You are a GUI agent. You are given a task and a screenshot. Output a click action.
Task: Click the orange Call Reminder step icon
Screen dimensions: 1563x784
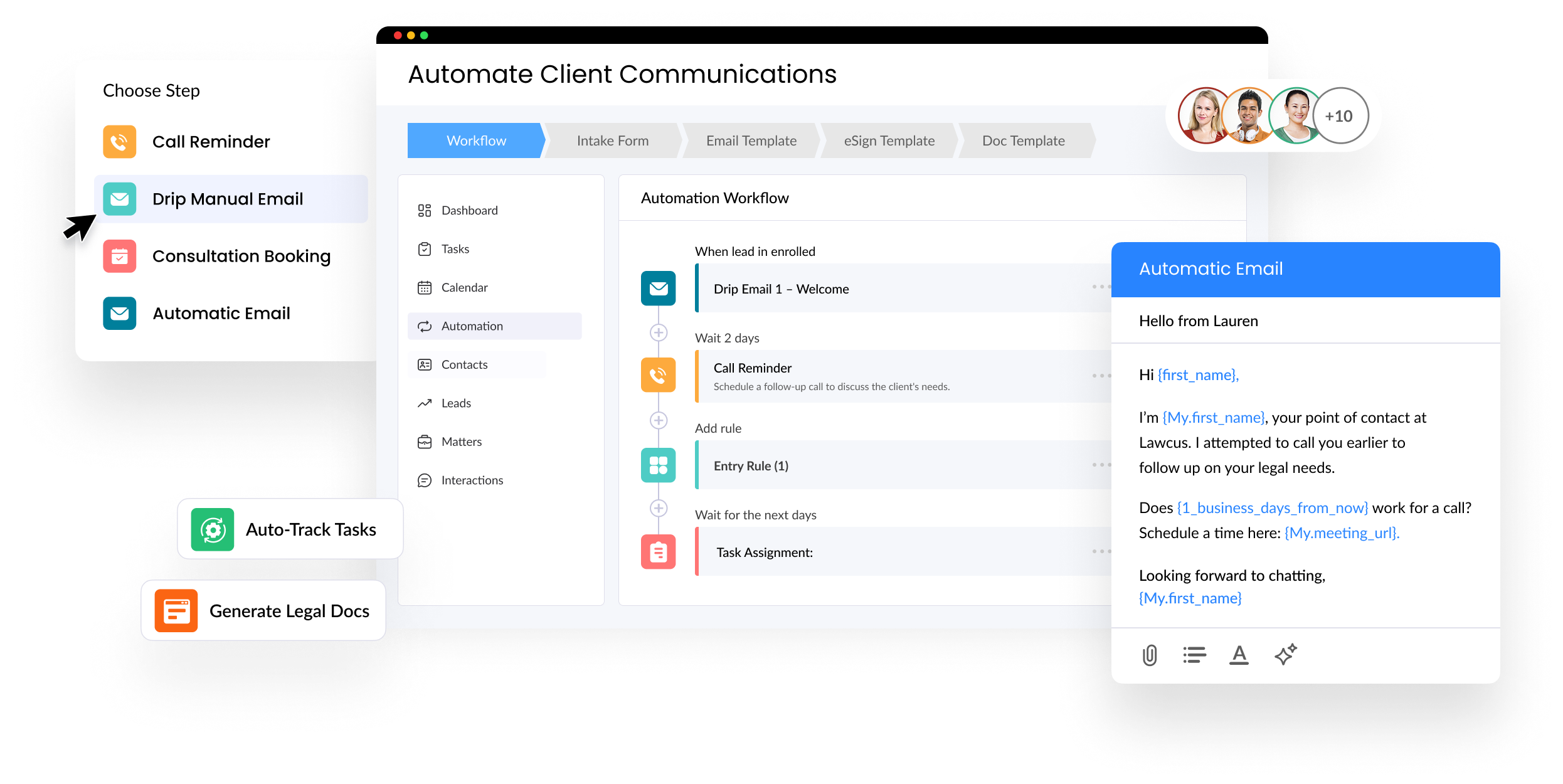(658, 375)
